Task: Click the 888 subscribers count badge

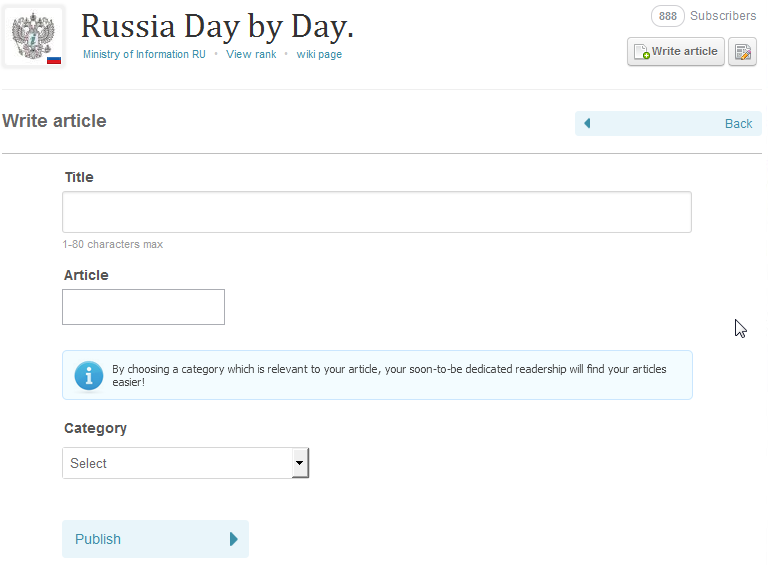Action: click(x=667, y=16)
